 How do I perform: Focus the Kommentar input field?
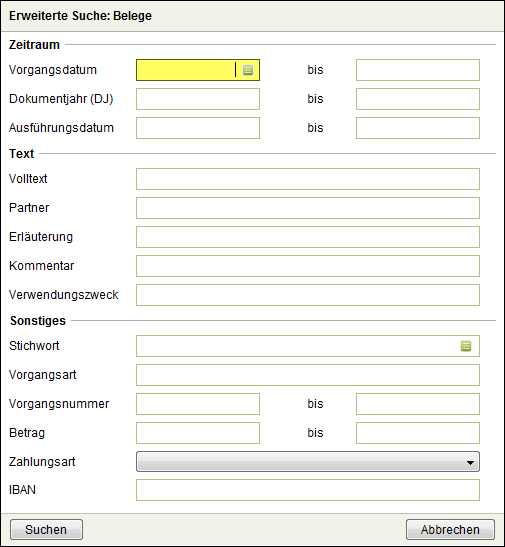coord(308,266)
